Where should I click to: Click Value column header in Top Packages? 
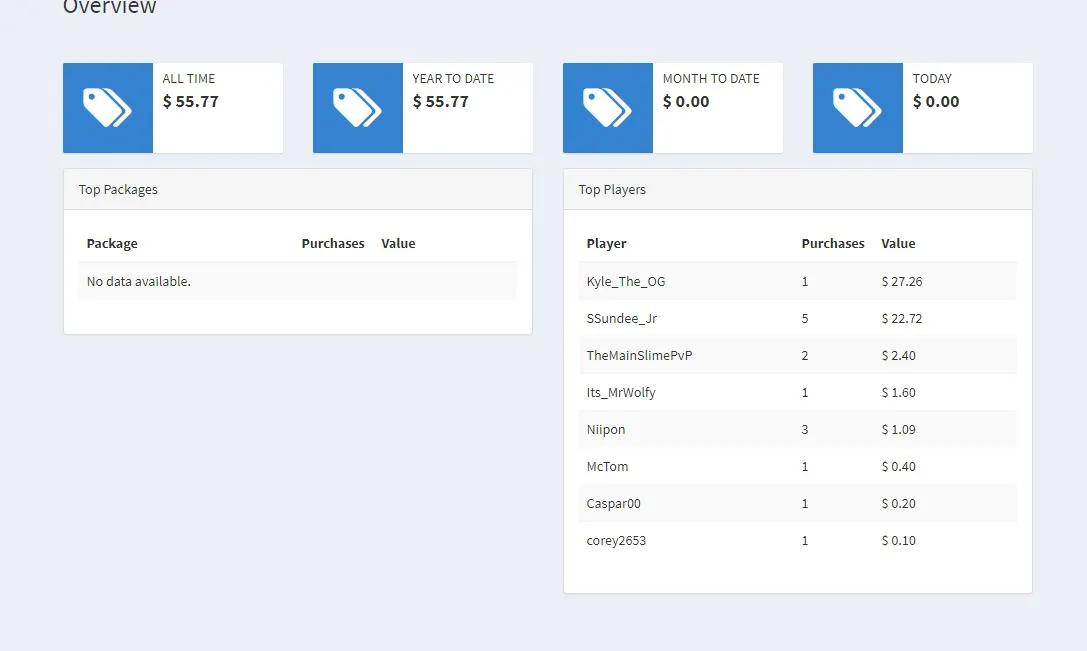tap(398, 243)
